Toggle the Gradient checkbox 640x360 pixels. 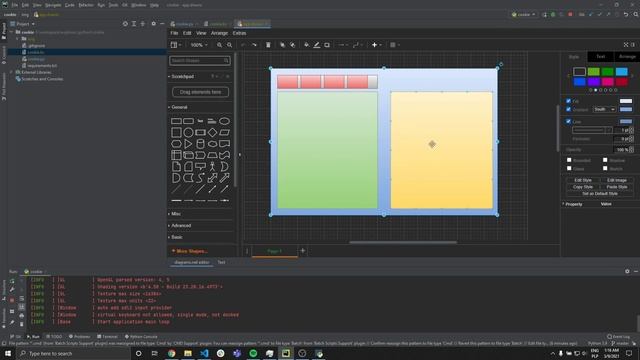coord(569,109)
